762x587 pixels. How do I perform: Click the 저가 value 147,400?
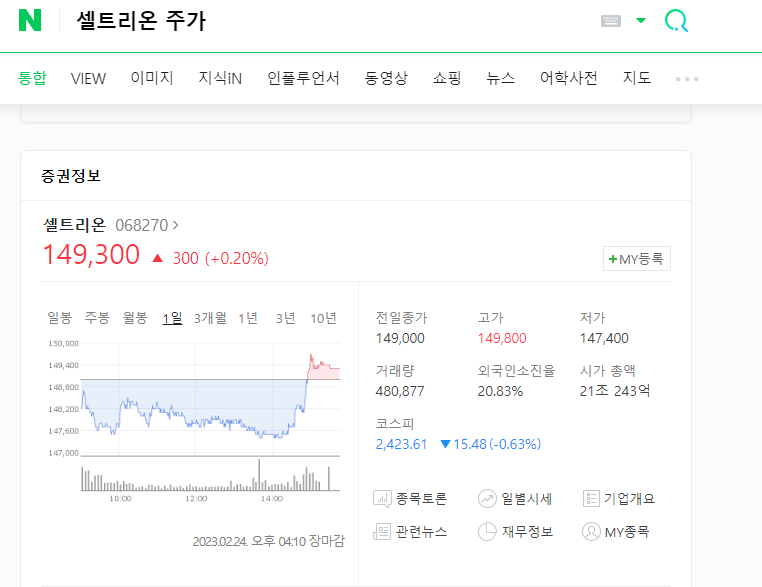(x=604, y=338)
